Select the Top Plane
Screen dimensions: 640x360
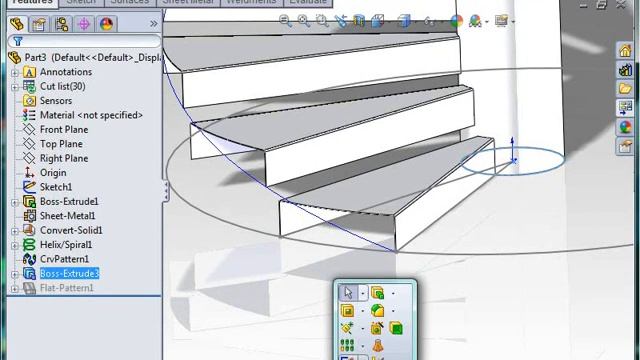coord(61,144)
